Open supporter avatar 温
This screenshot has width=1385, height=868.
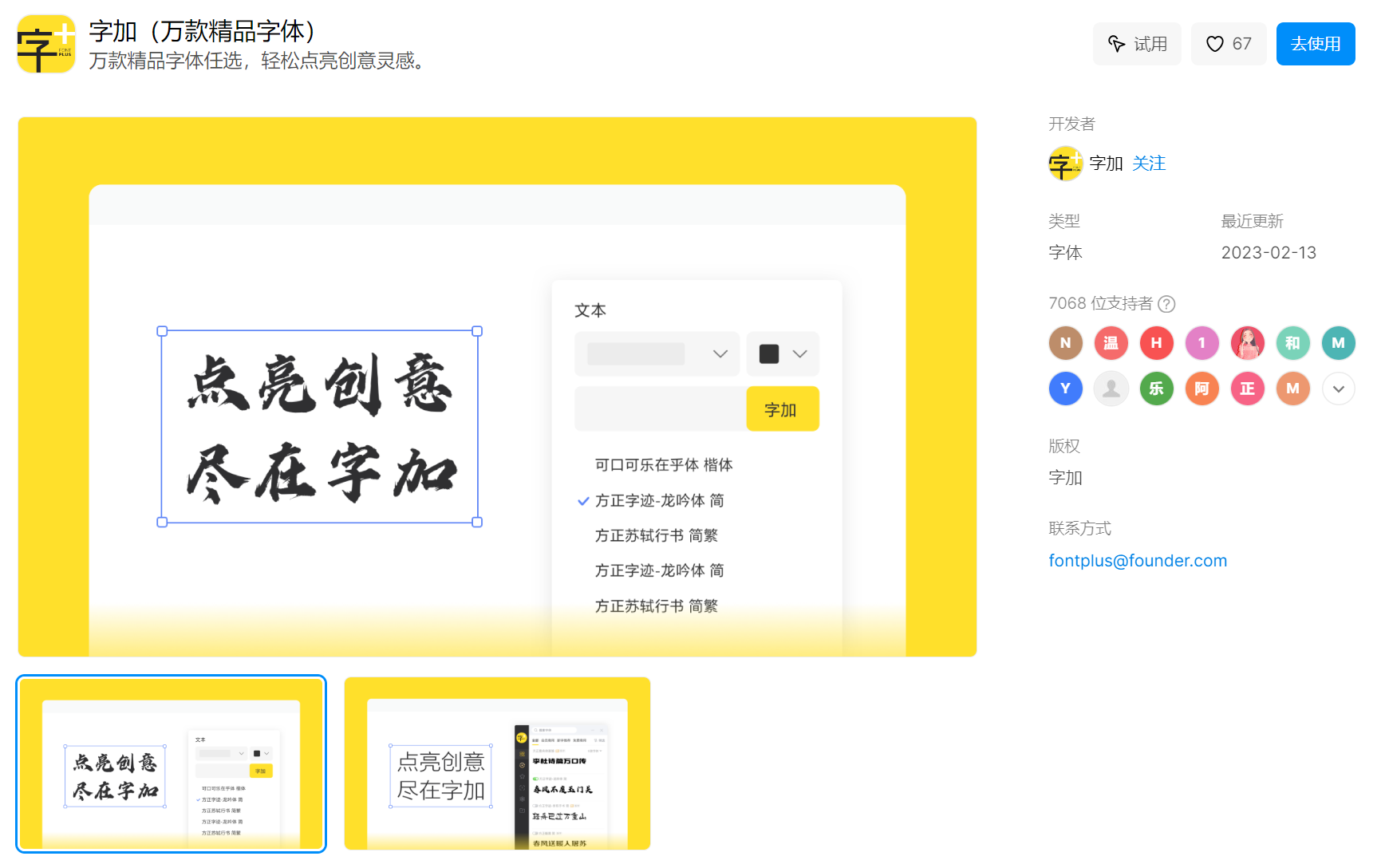click(1111, 343)
